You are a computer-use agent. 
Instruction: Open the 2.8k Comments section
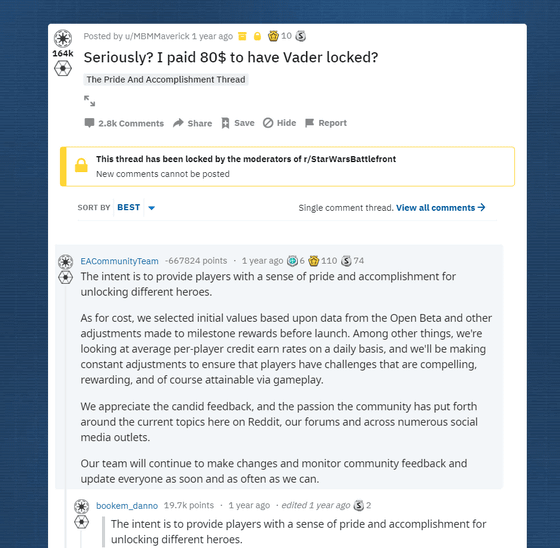pos(124,123)
